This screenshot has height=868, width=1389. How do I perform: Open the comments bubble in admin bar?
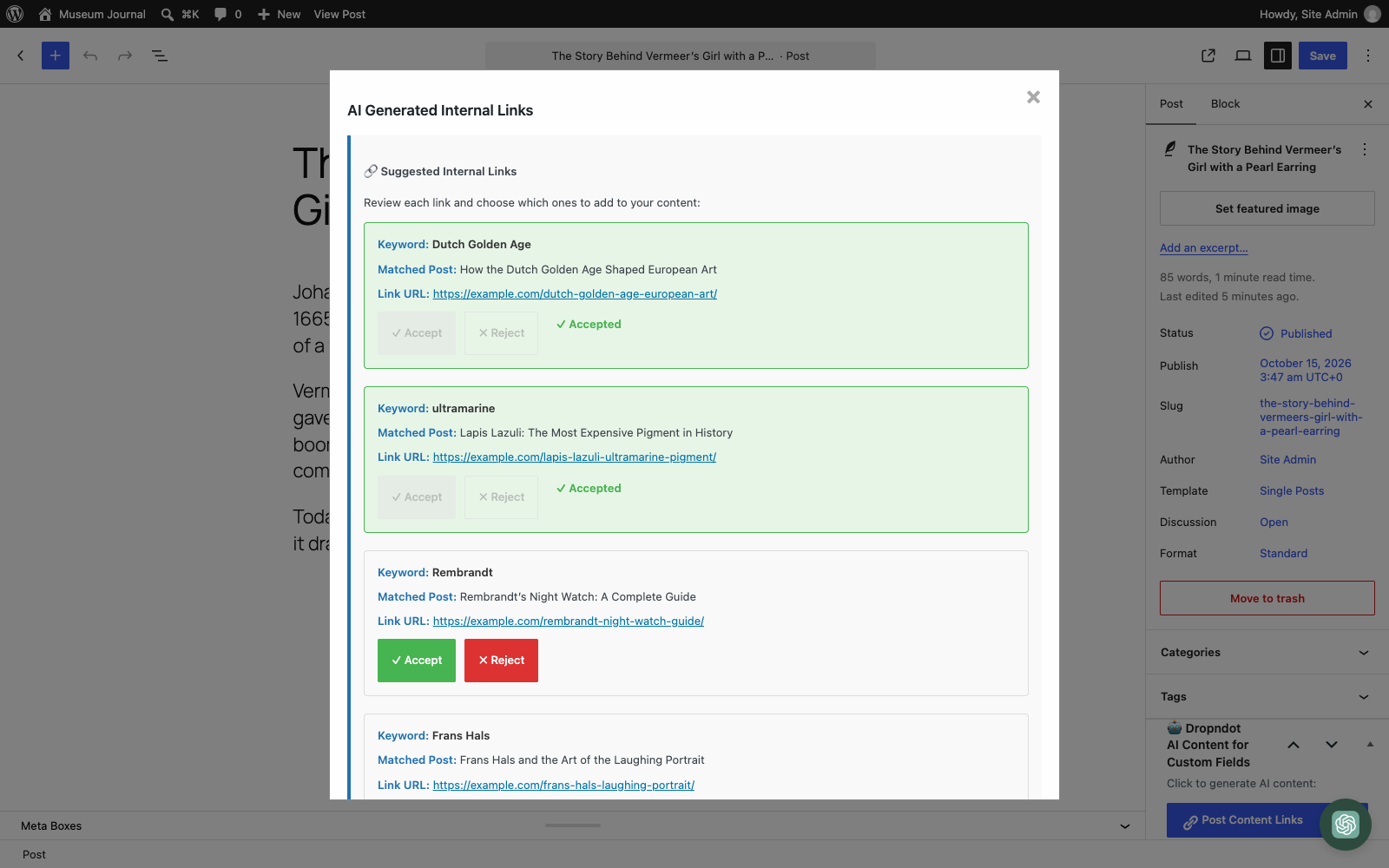point(227,14)
